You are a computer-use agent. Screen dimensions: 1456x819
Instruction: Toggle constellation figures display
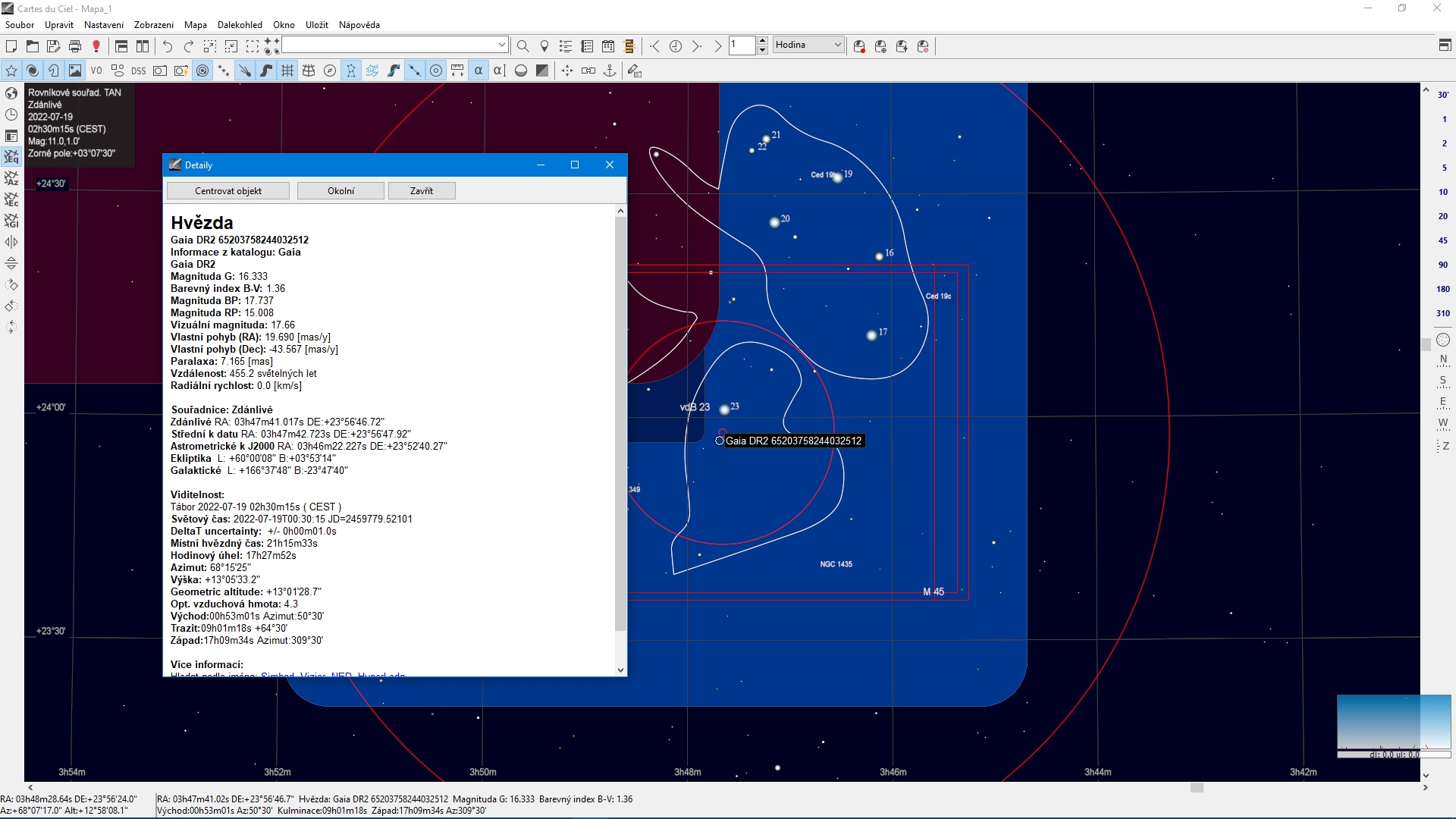click(x=351, y=71)
